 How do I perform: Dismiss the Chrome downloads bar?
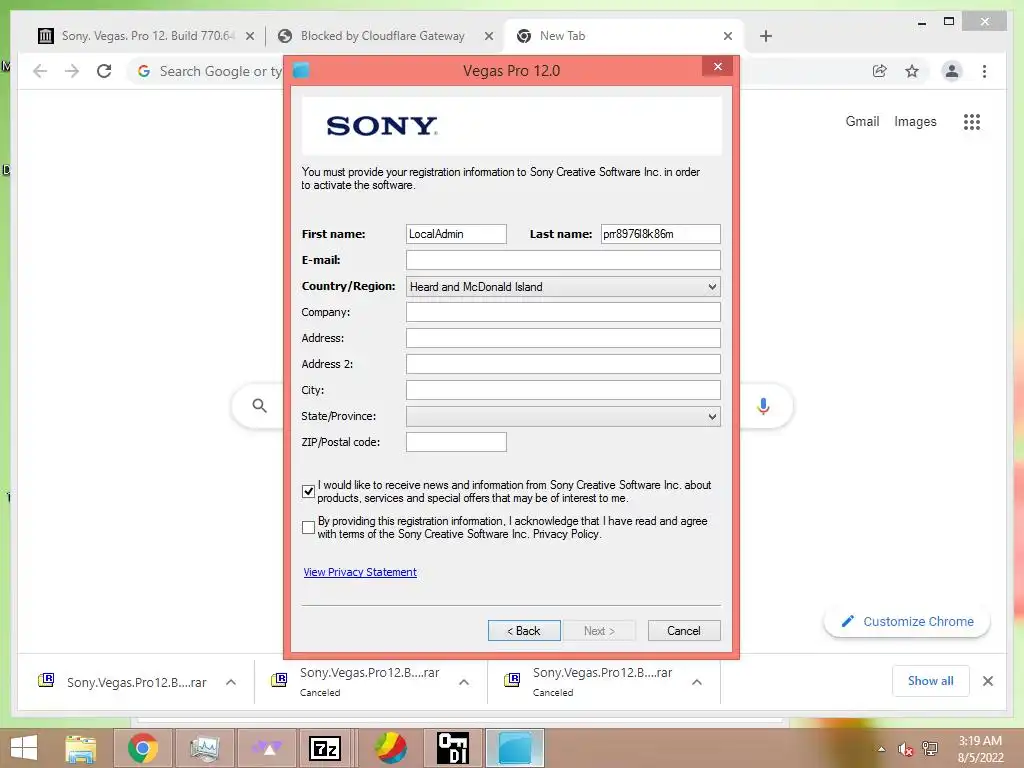coord(987,681)
